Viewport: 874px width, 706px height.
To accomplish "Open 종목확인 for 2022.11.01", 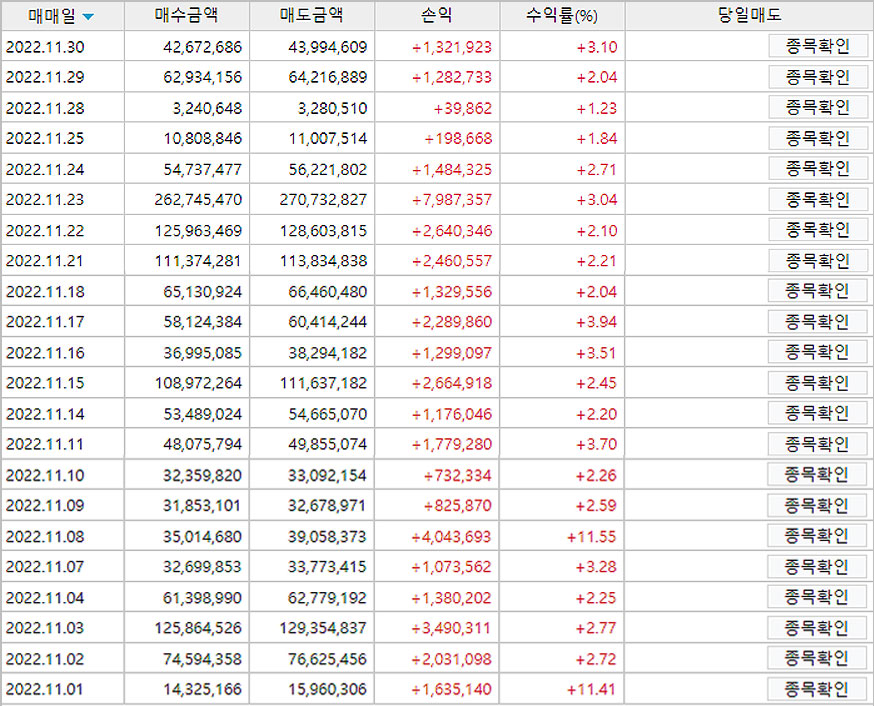I will (x=817, y=689).
